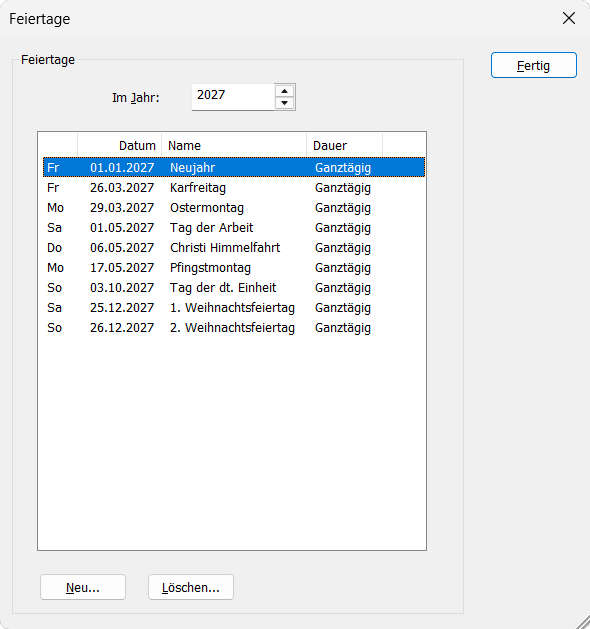This screenshot has width=590, height=629.
Task: Click date 29.03.2027 in the list
Action: point(122,207)
